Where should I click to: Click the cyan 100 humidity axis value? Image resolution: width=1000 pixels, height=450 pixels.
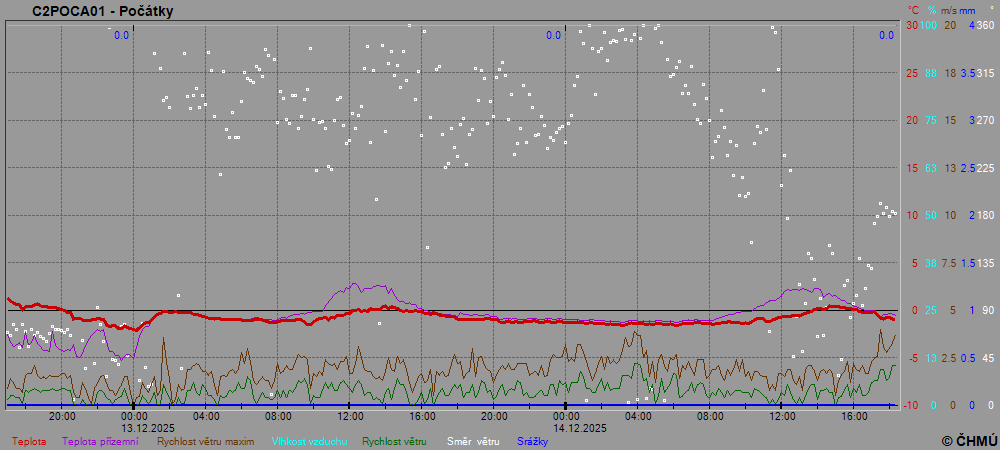click(x=929, y=25)
